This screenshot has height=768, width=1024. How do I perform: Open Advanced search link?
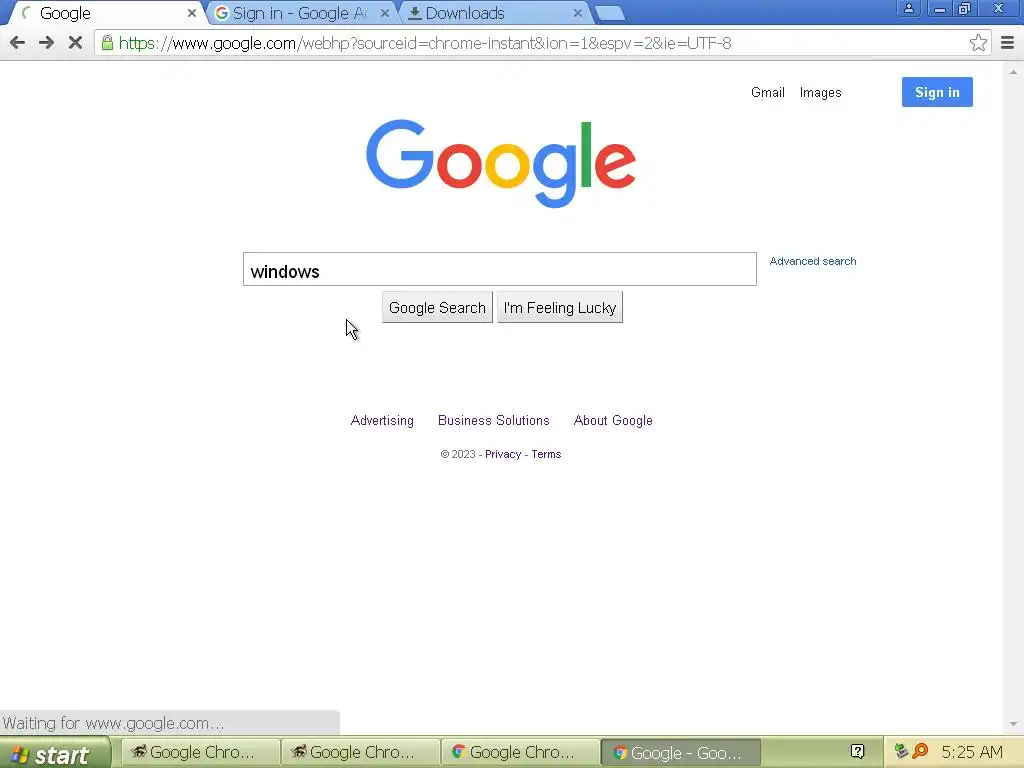tap(812, 261)
